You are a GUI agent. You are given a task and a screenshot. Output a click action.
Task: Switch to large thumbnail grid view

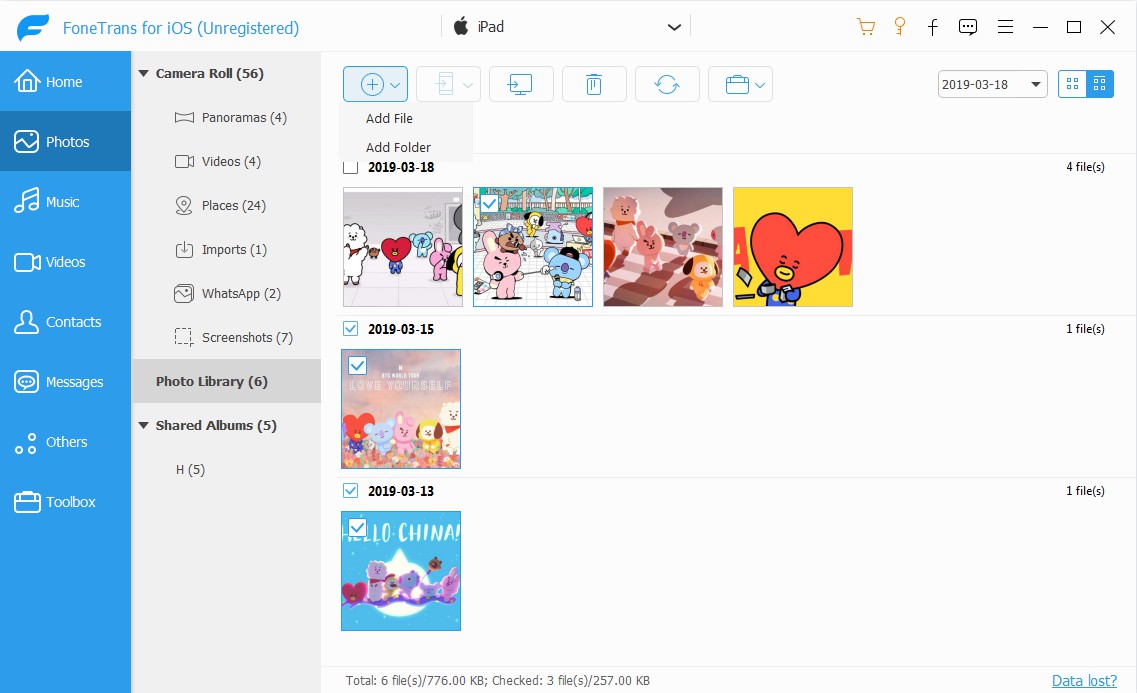tap(1072, 84)
